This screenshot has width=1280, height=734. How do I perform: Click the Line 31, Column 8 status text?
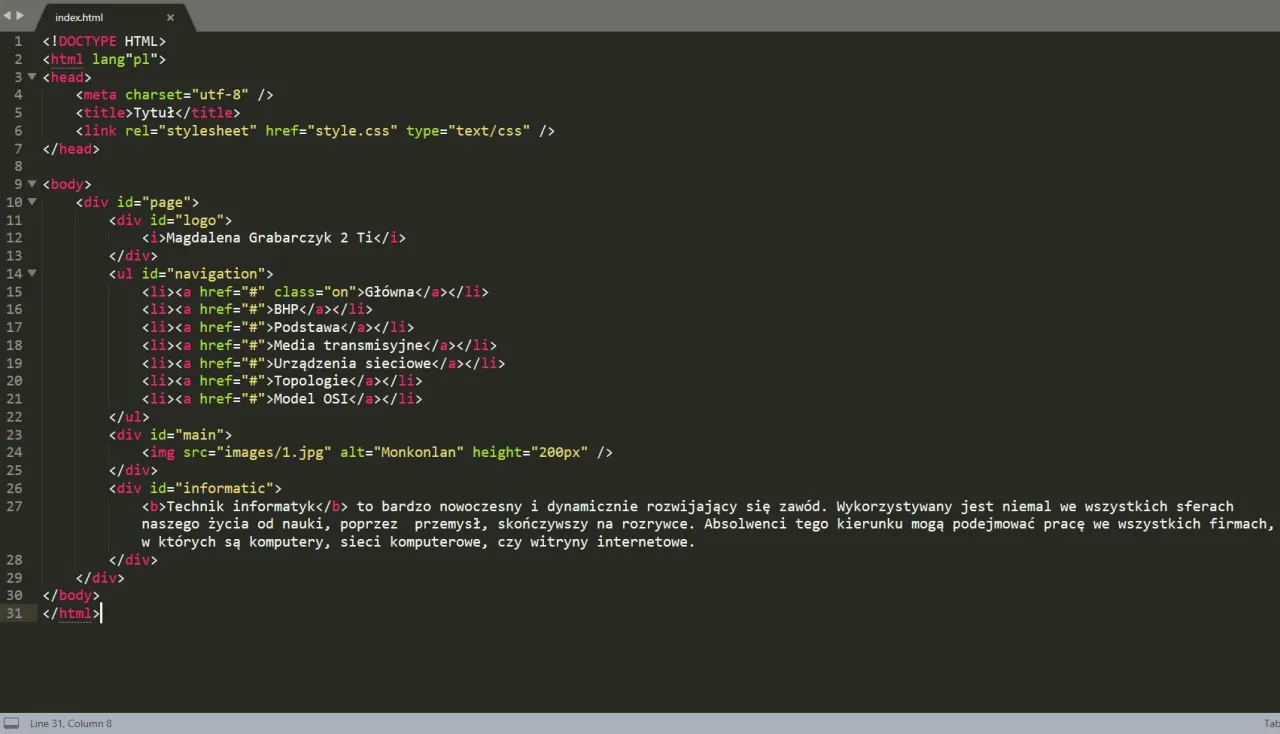[71, 723]
